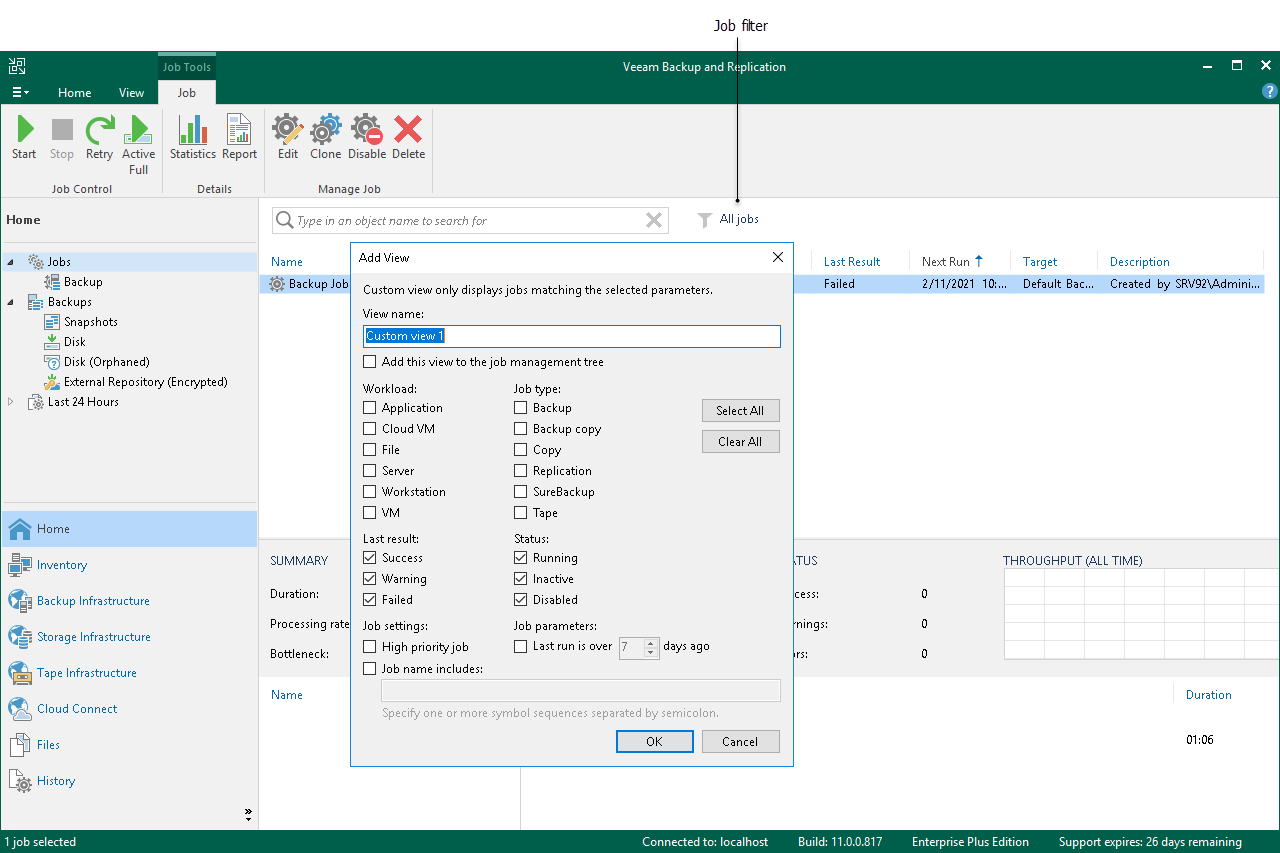The height and width of the screenshot is (853, 1280).
Task: Increase the days ago spinner value
Action: (651, 642)
